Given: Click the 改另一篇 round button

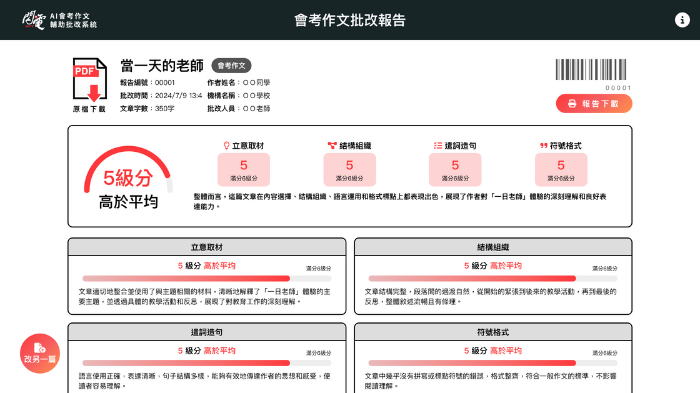Looking at the screenshot, I should (40, 353).
